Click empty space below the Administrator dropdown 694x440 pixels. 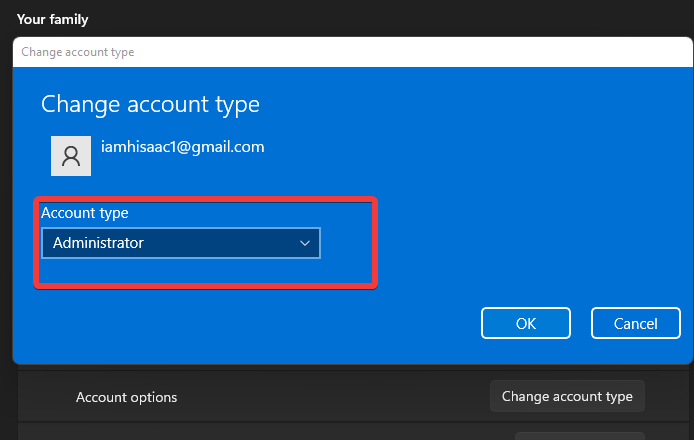181,270
